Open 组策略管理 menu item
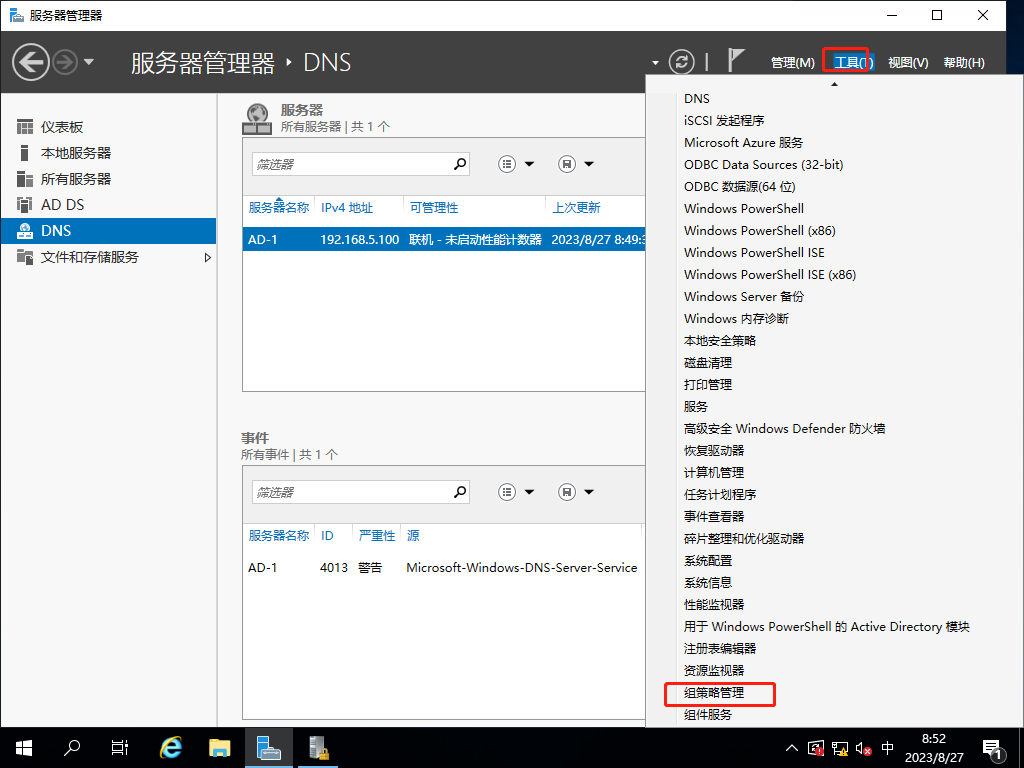 click(714, 692)
